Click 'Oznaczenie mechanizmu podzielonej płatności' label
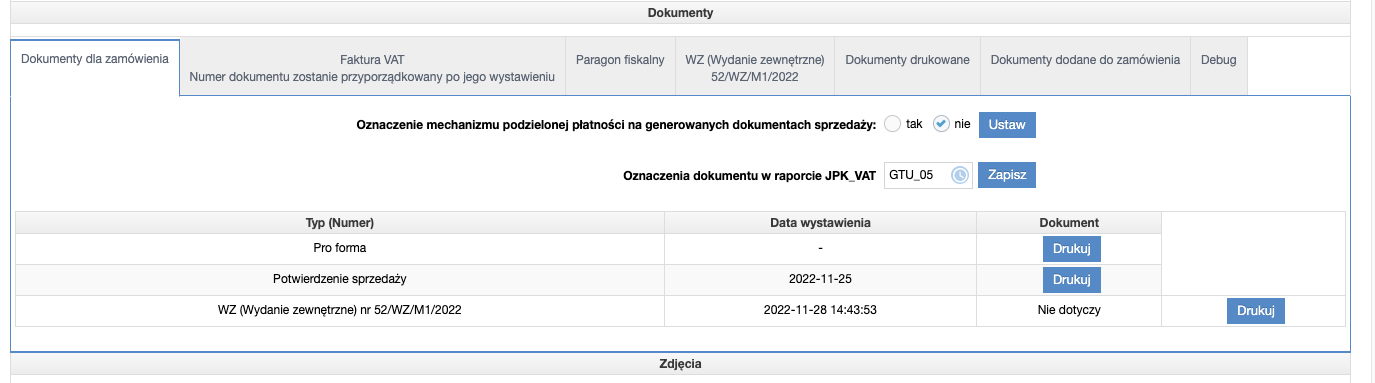The width and height of the screenshot is (1375, 383). (x=616, y=125)
